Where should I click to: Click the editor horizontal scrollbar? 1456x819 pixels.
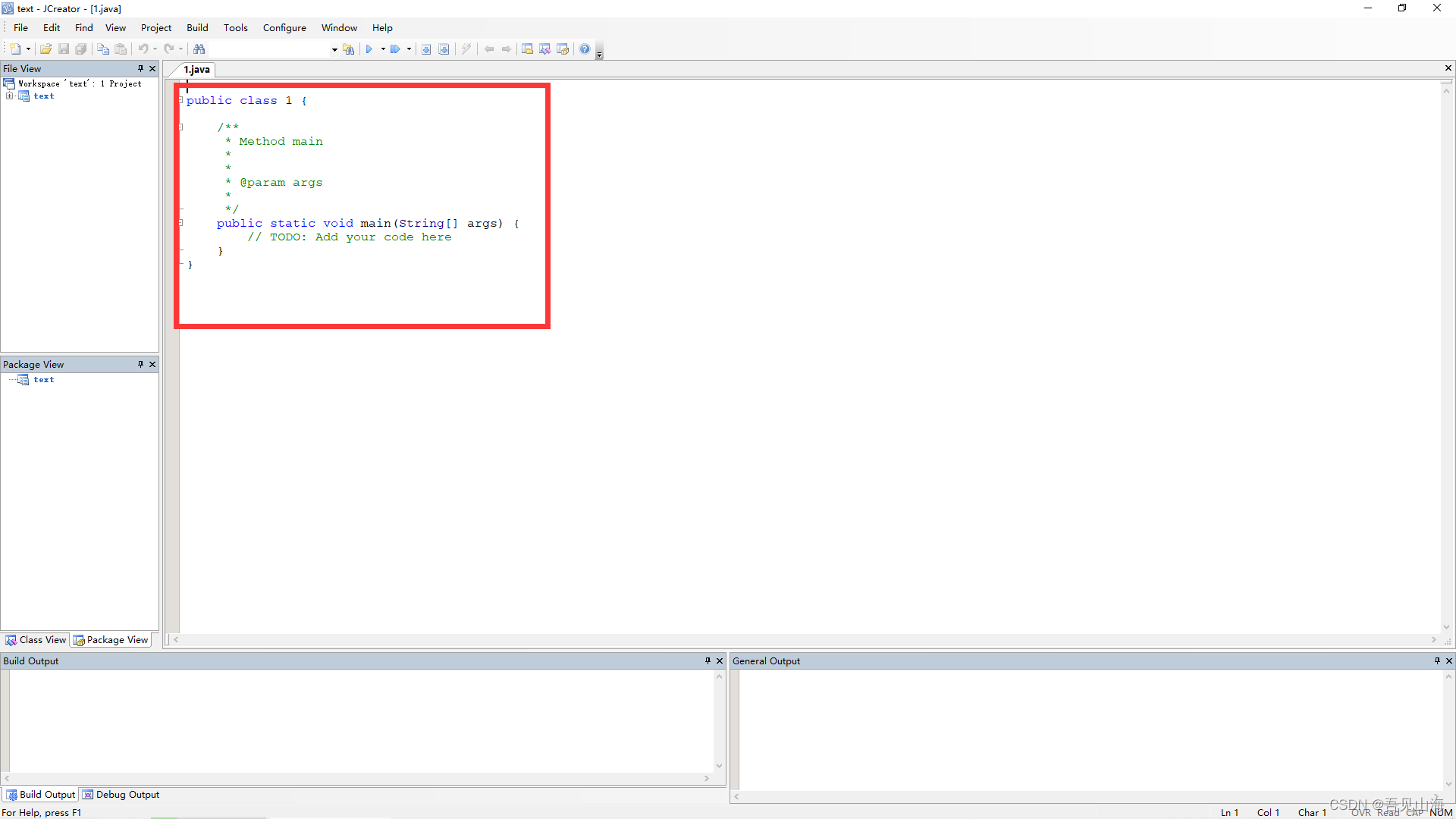(x=804, y=640)
